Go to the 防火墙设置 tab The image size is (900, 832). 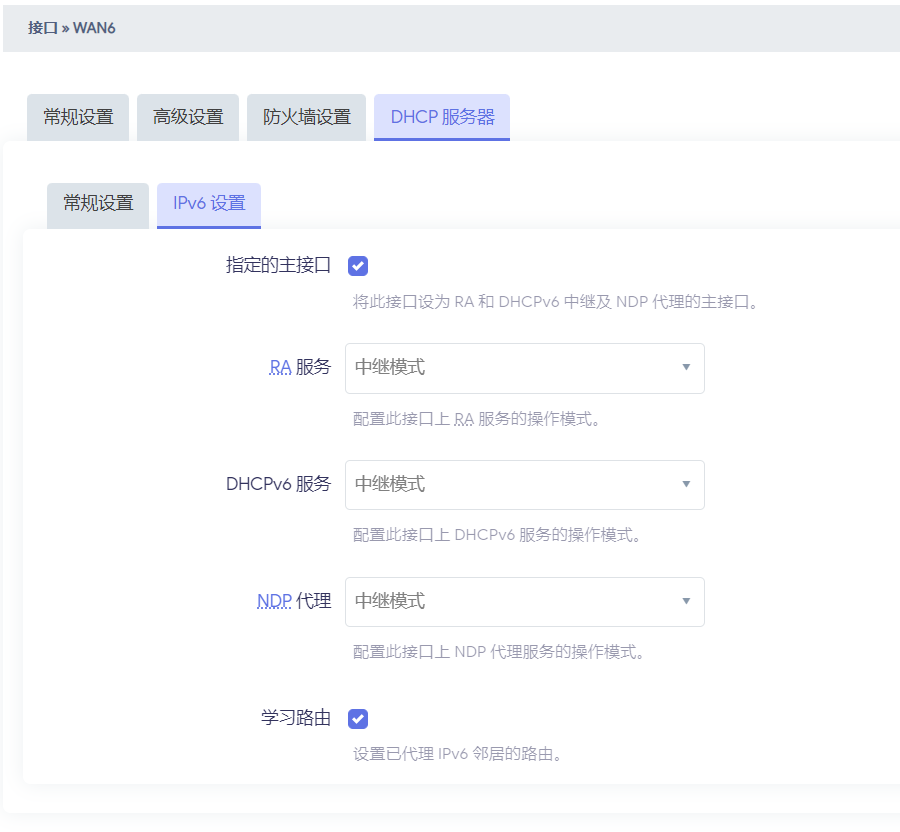[307, 117]
